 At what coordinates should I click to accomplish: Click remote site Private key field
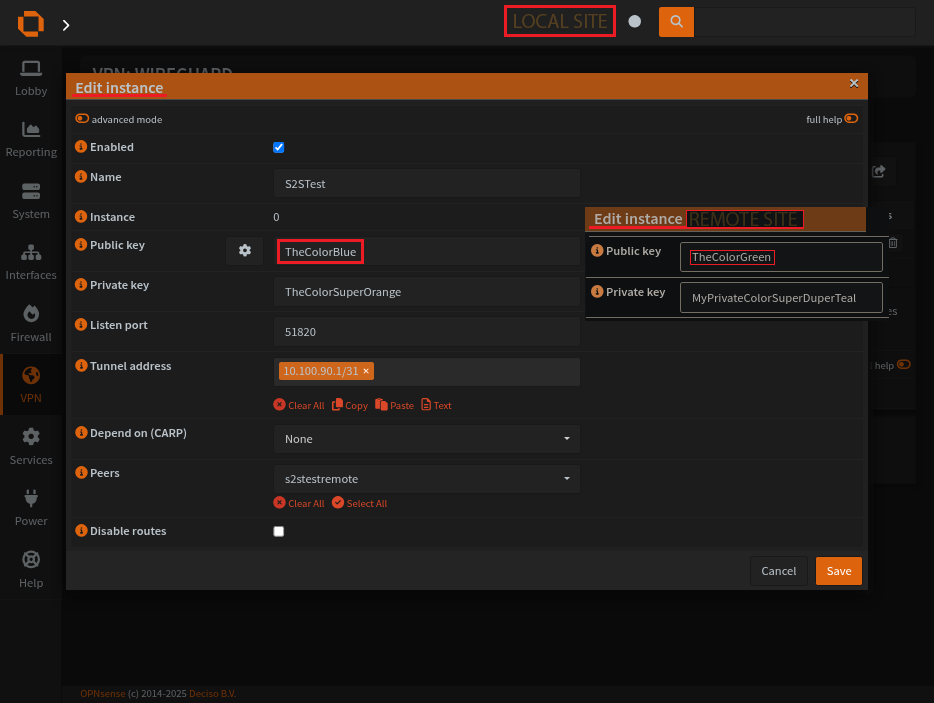click(x=781, y=298)
